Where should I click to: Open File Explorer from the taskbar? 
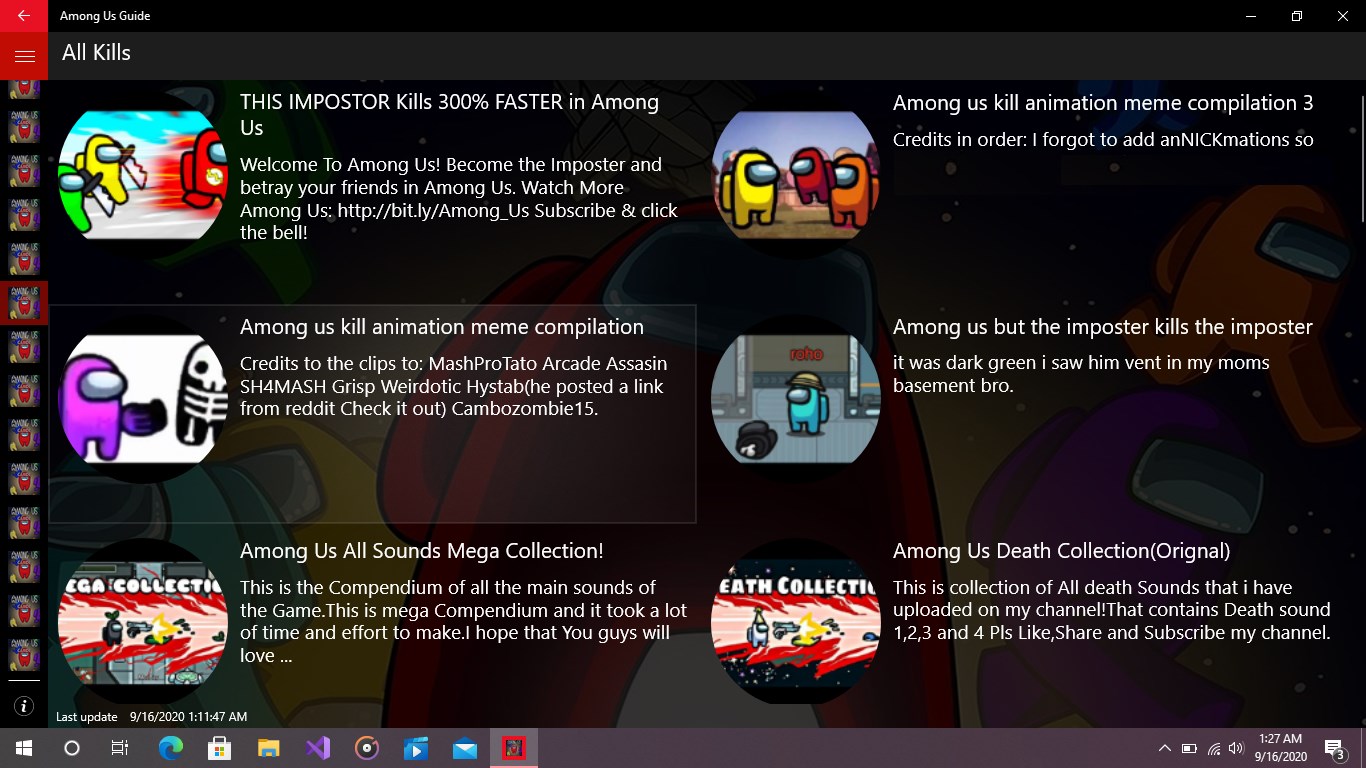tap(268, 748)
